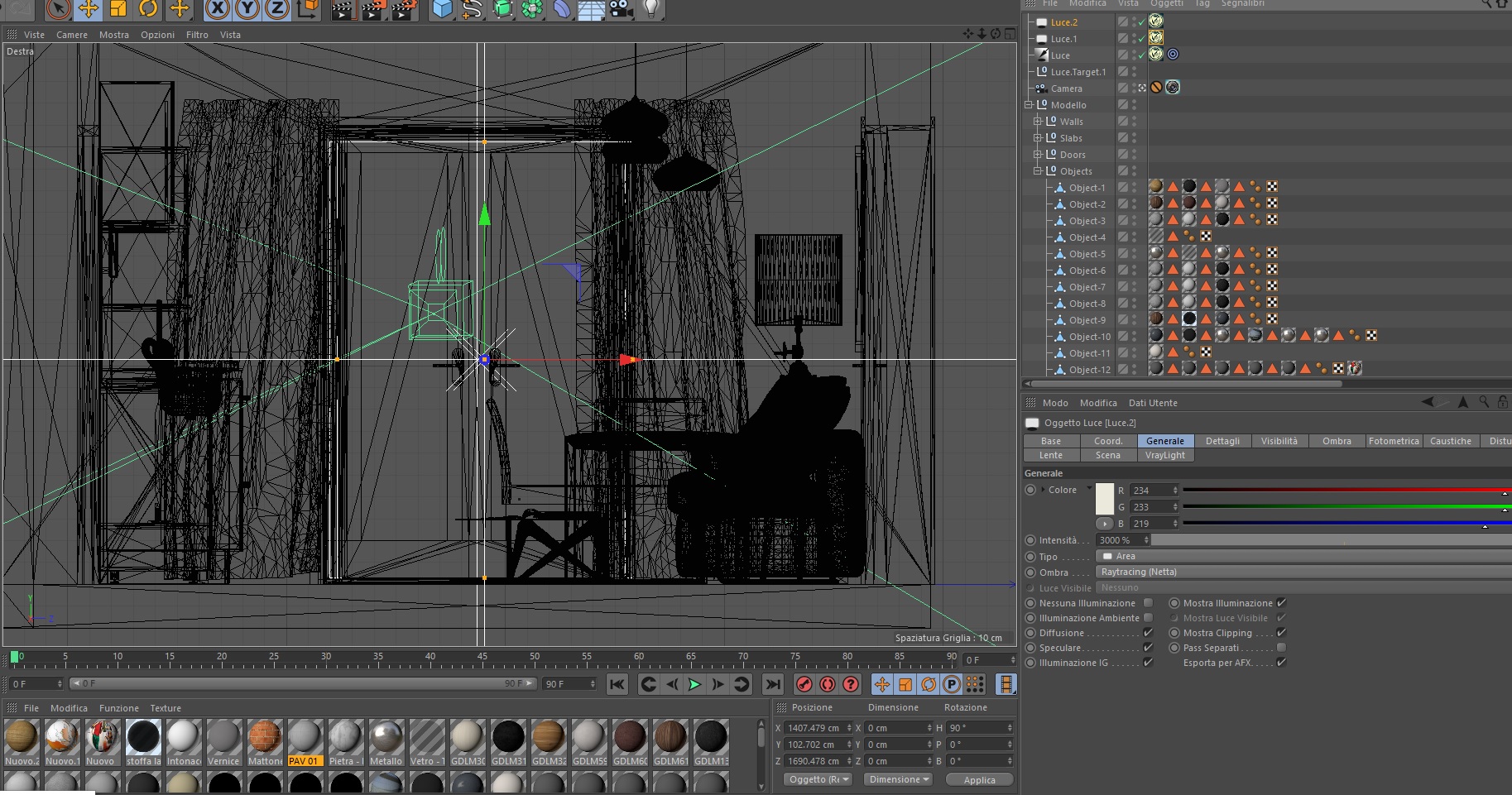
Task: Click the Intensità value field
Action: coord(1123,540)
